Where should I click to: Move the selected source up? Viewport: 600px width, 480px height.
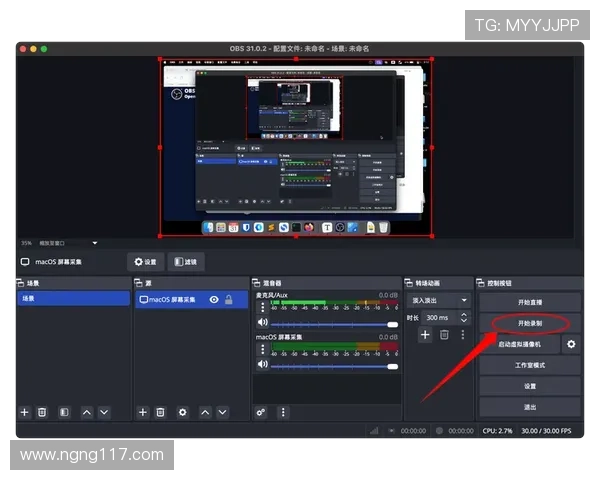(x=205, y=412)
